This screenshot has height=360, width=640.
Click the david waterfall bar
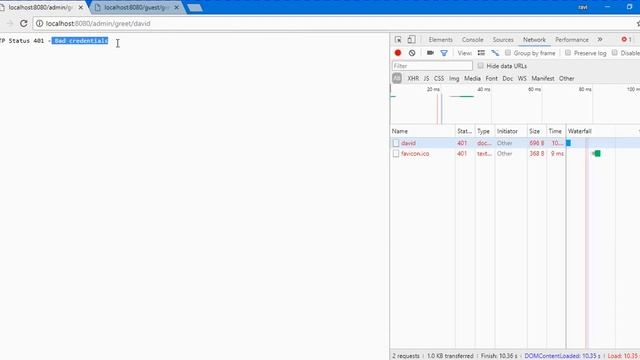(568, 143)
